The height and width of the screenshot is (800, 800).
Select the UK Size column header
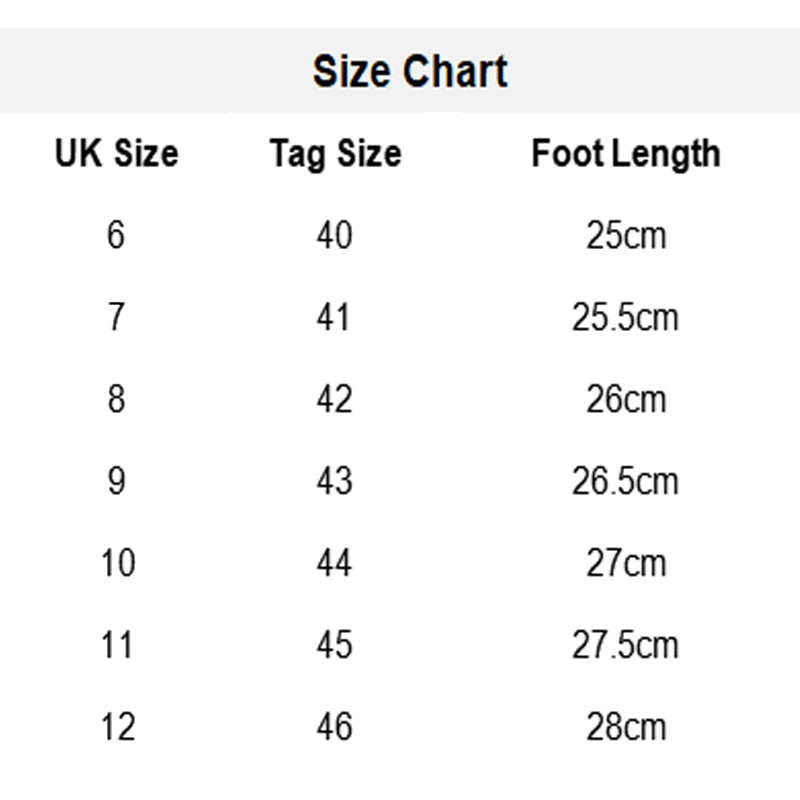click(116, 154)
